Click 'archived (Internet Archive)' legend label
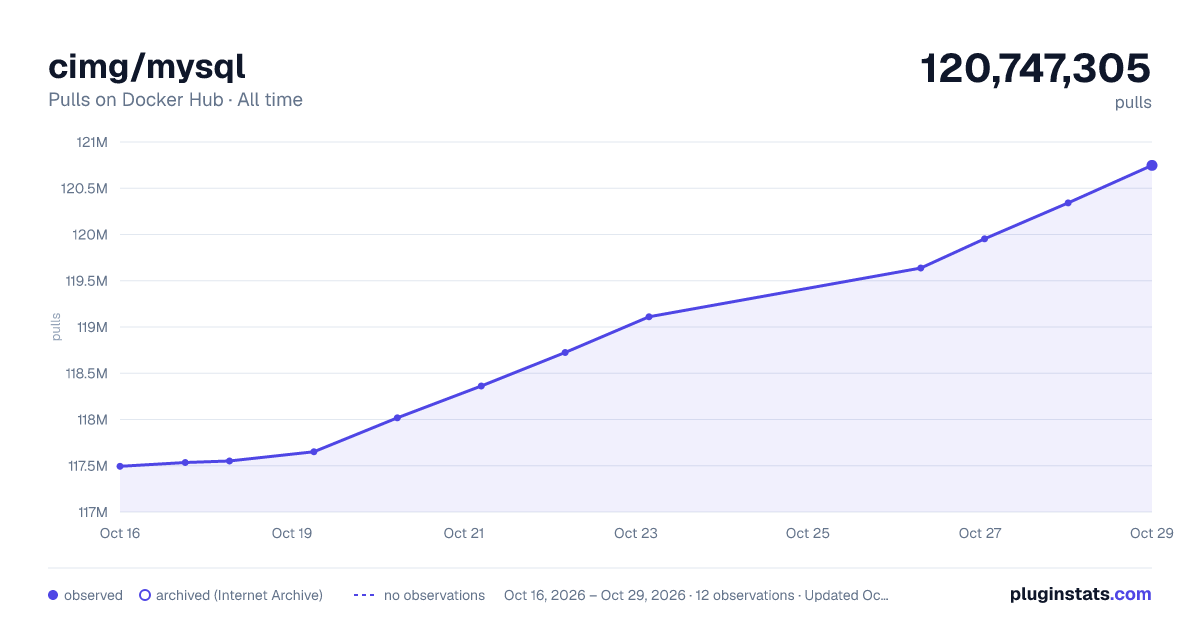Viewport: 1200px width, 630px height. 239,595
